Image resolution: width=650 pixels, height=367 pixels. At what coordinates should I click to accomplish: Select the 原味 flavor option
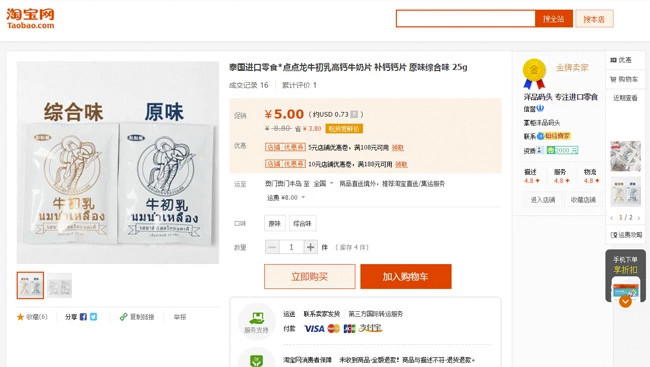(274, 224)
